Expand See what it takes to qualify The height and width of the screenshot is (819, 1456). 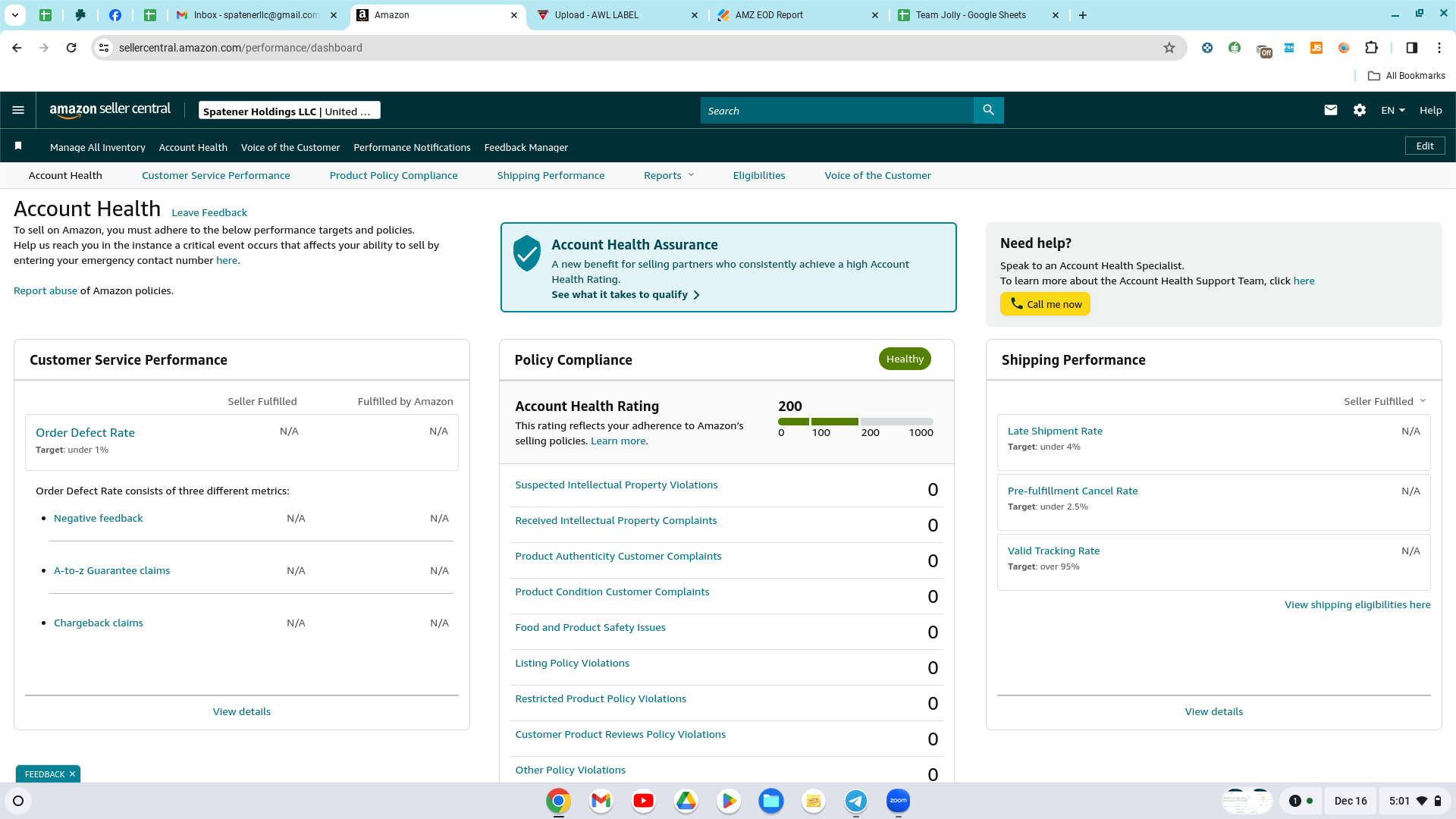[x=626, y=294]
